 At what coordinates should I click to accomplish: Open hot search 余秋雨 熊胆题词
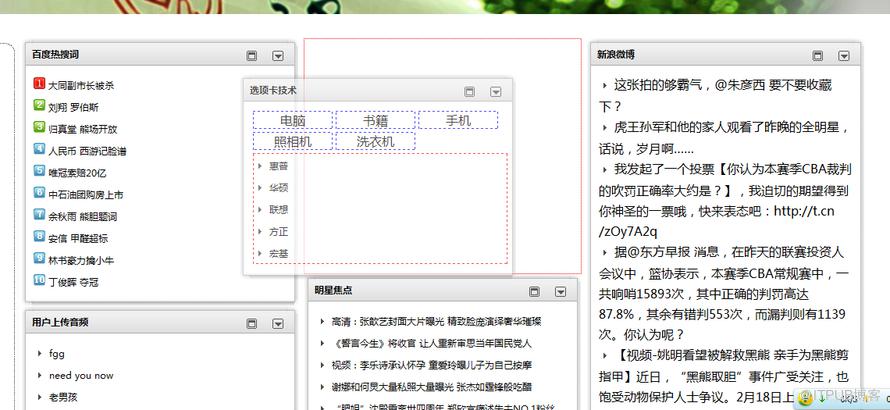point(82,216)
